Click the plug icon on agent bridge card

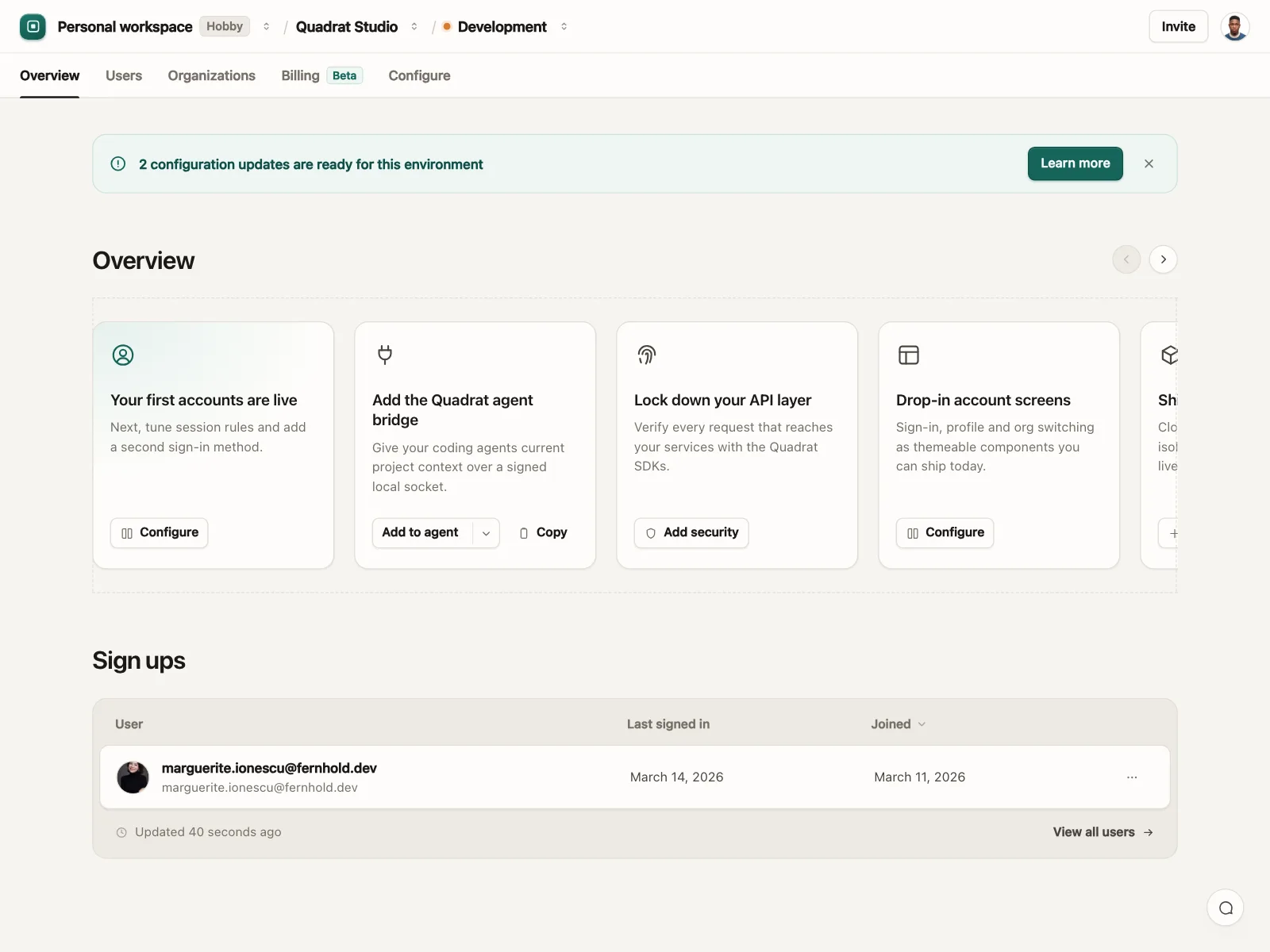click(x=385, y=355)
